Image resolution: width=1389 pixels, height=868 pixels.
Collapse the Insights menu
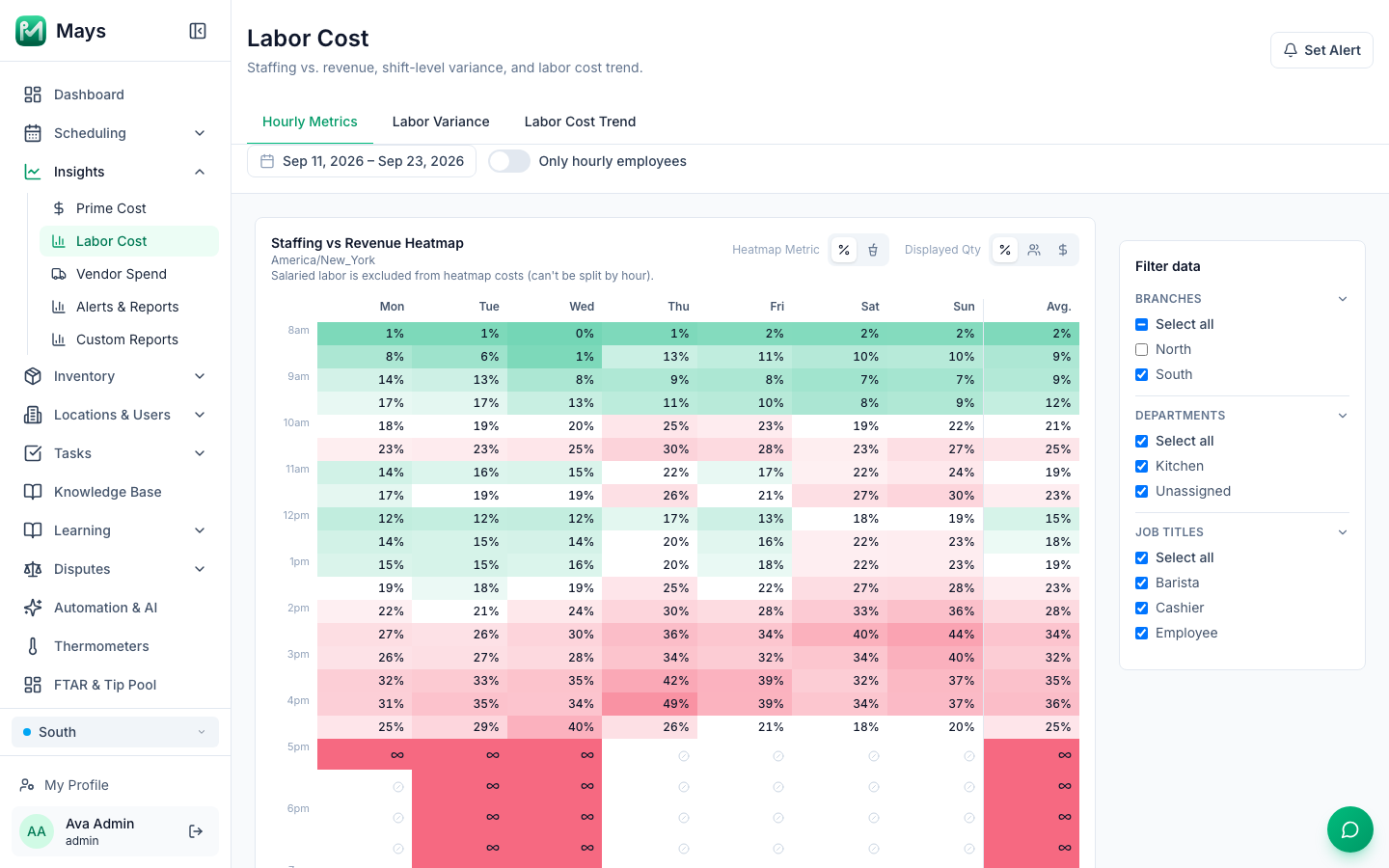pos(115,172)
